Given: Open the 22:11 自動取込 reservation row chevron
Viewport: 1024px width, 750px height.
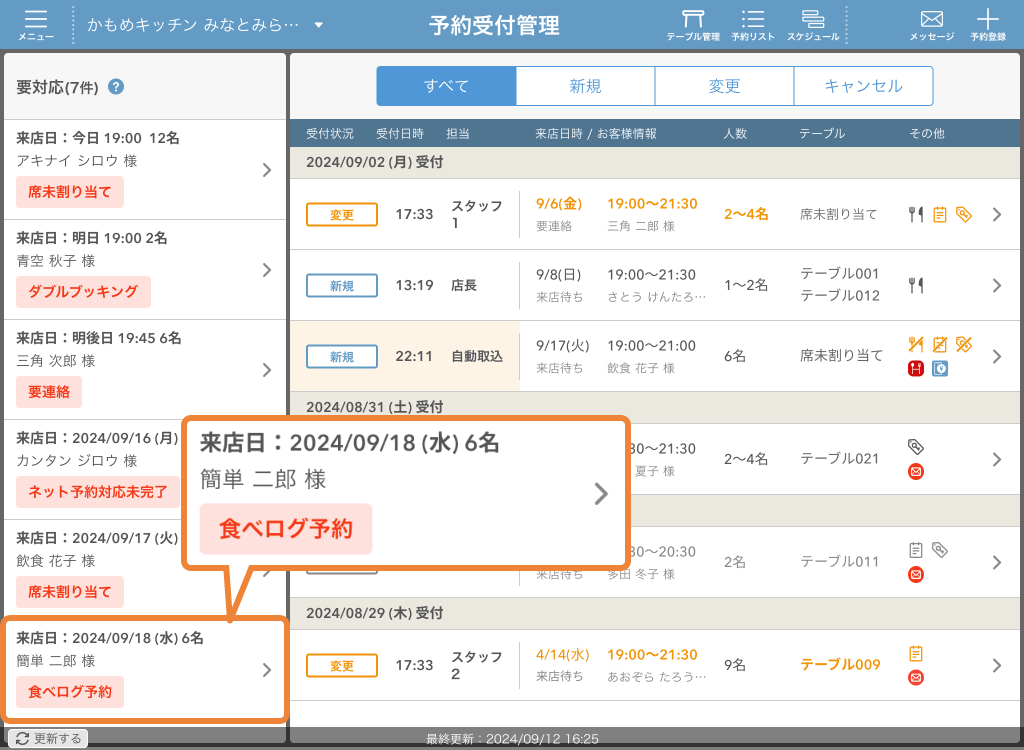Looking at the screenshot, I should (997, 357).
